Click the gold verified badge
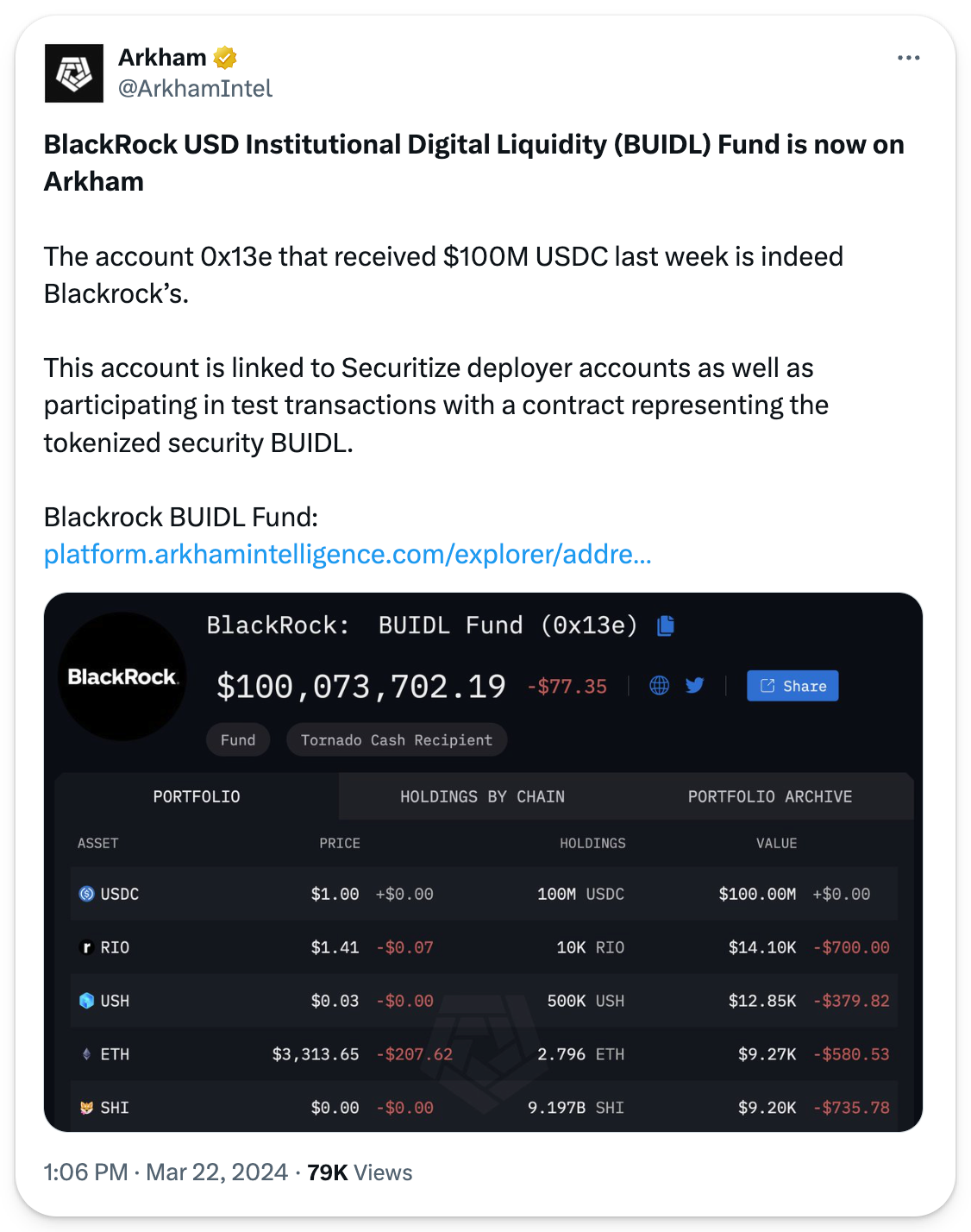The height and width of the screenshot is (1232, 971). [x=225, y=58]
